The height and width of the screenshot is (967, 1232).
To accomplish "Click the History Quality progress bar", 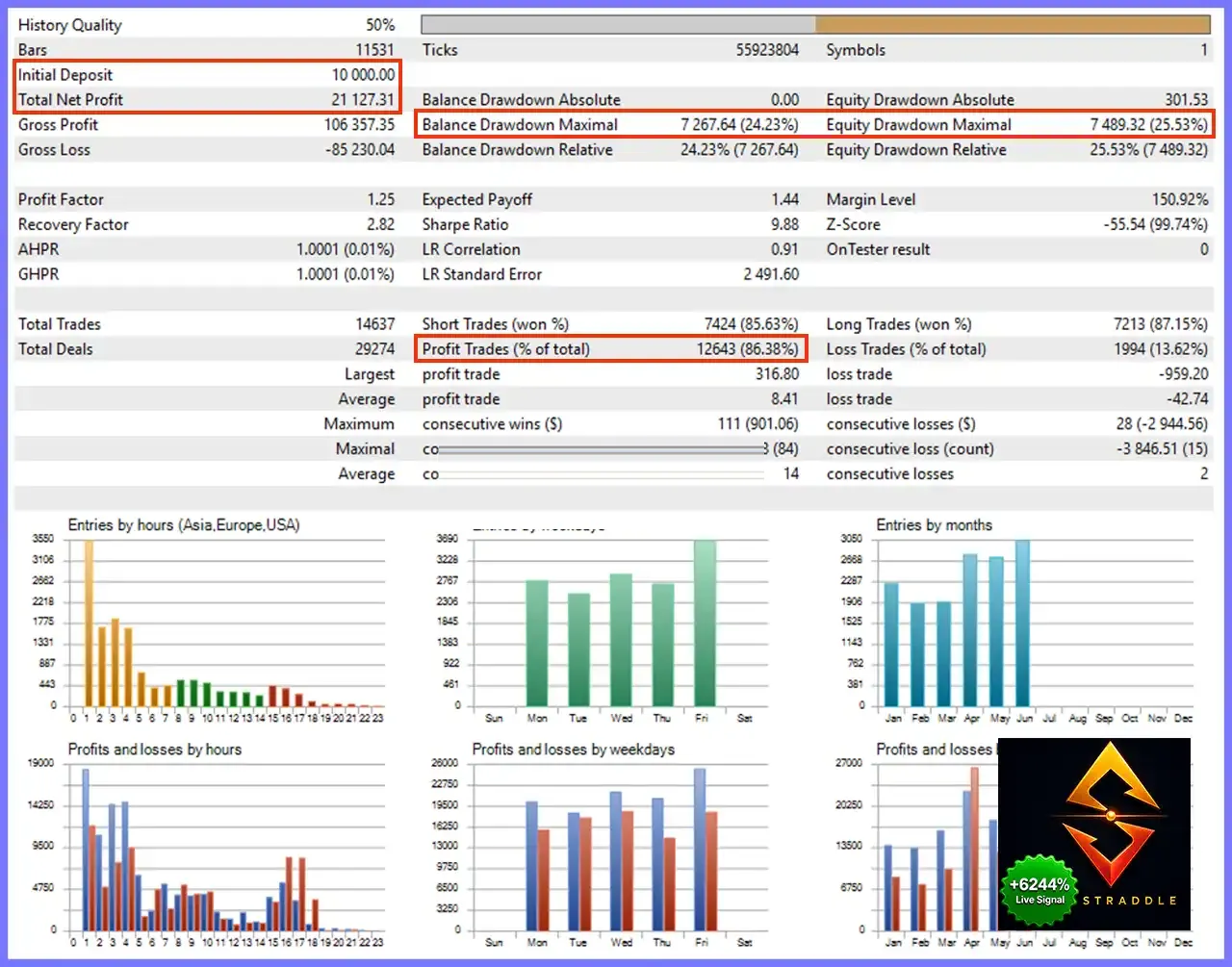I will point(815,25).
